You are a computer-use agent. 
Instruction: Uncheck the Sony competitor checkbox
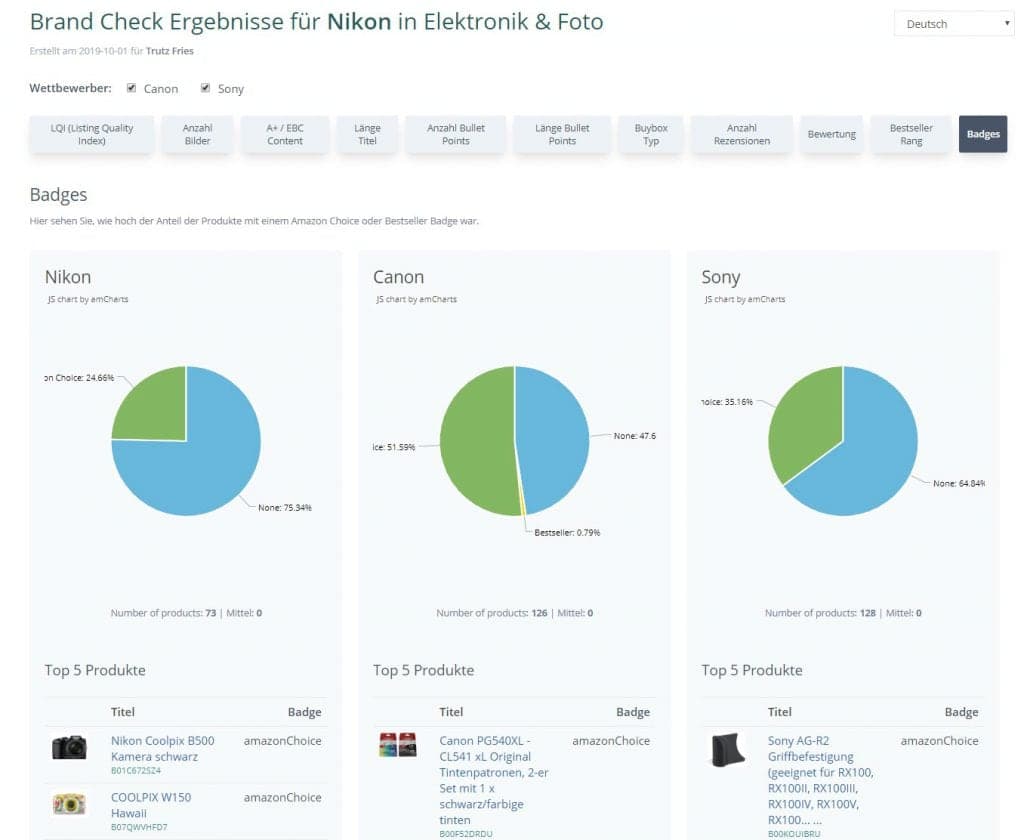(x=205, y=88)
